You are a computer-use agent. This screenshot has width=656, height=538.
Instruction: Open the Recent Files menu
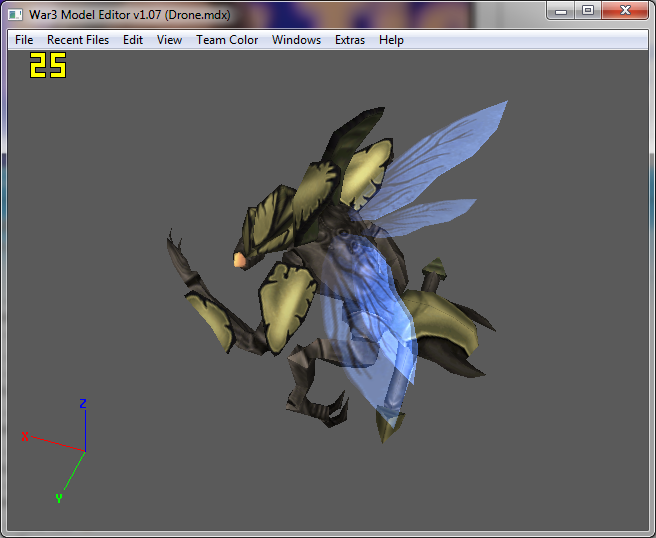click(x=78, y=40)
